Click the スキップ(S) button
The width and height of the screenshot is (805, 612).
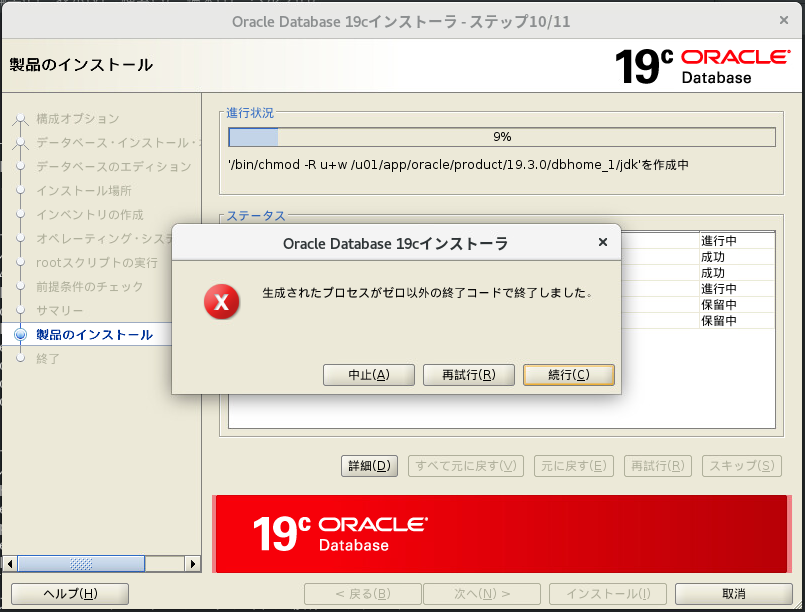(741, 465)
